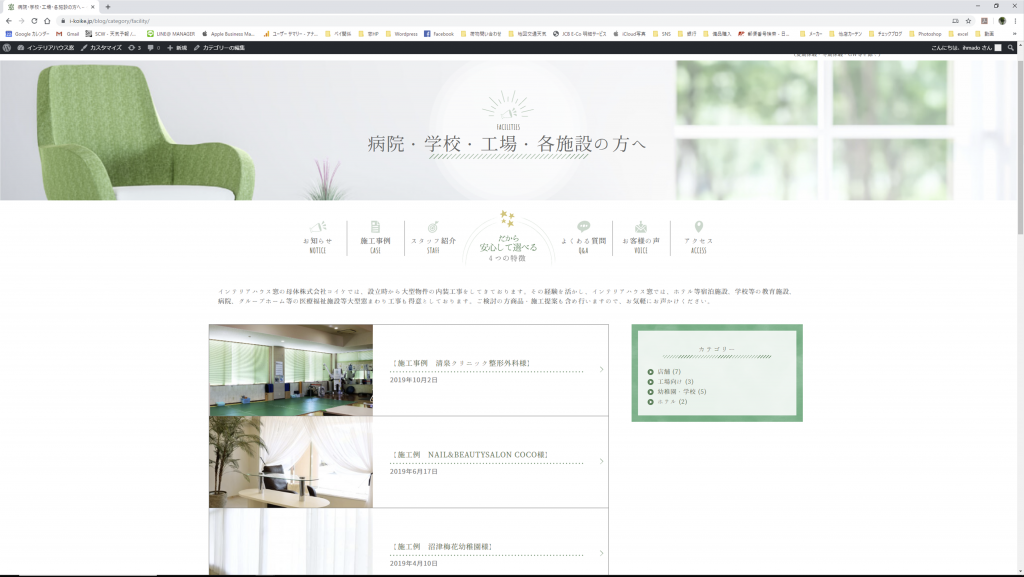Click the 病院・学校・工場・各施設の方へ heading
This screenshot has width=1024, height=577.
[x=507, y=144]
